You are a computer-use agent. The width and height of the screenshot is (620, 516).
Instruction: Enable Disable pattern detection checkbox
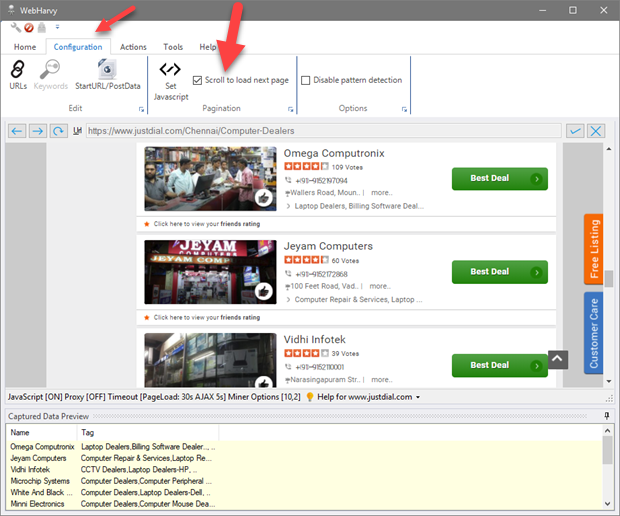pos(306,80)
